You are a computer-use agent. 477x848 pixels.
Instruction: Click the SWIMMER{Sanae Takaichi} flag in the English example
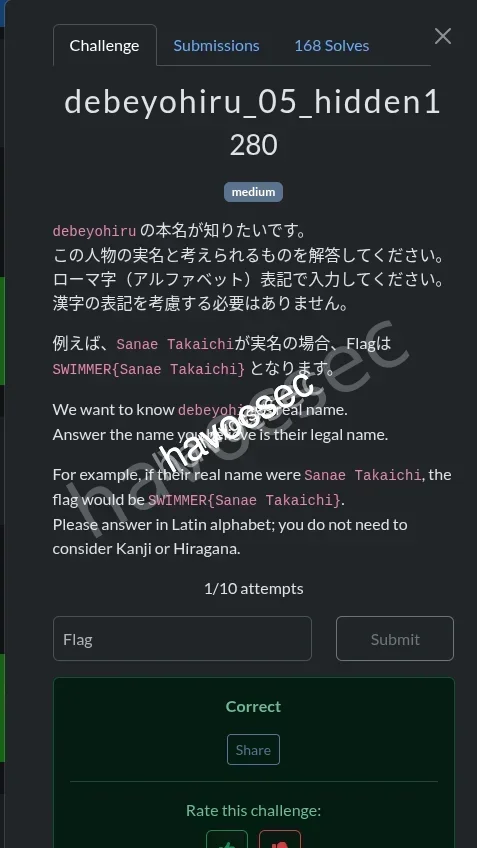click(244, 500)
